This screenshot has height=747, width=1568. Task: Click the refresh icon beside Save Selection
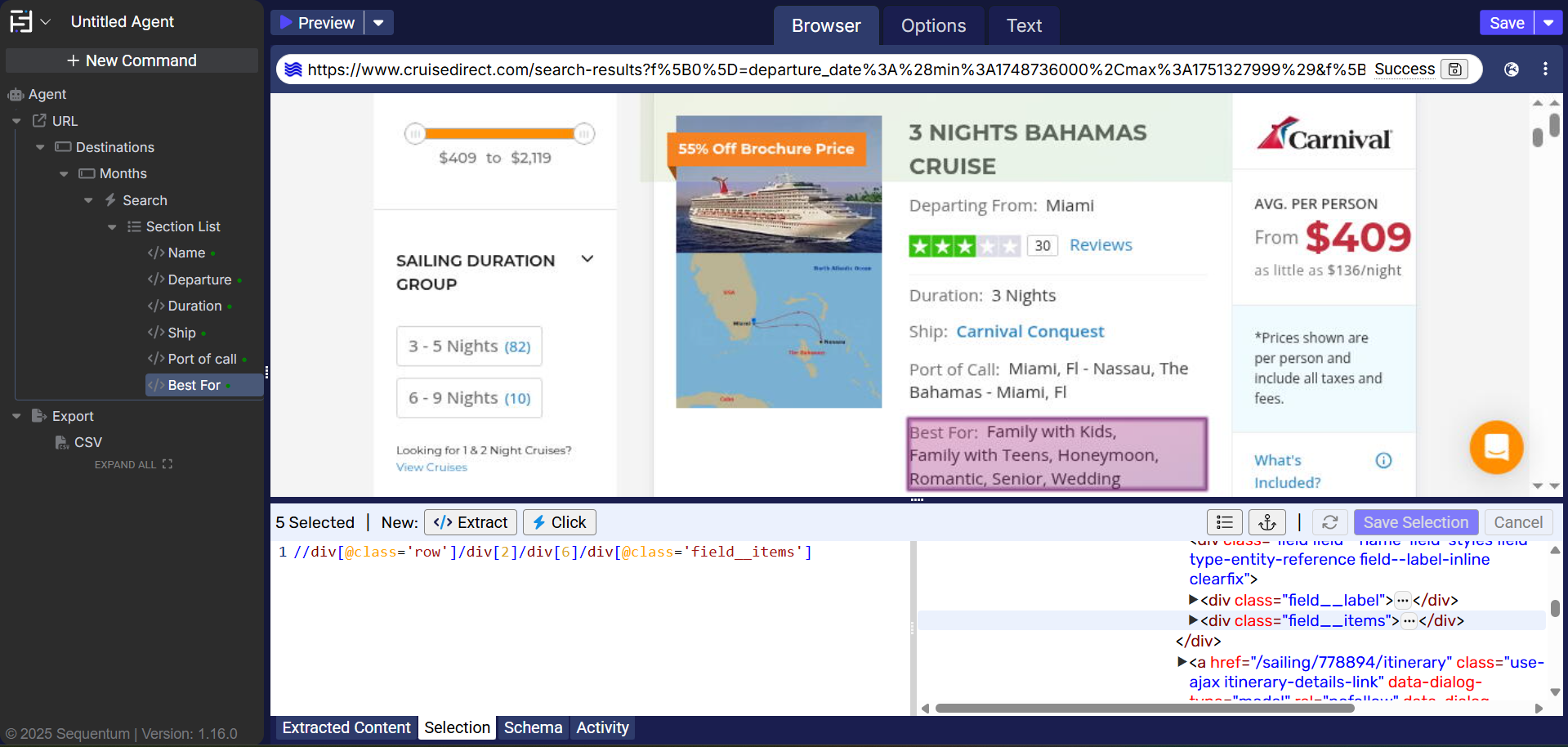tap(1329, 522)
